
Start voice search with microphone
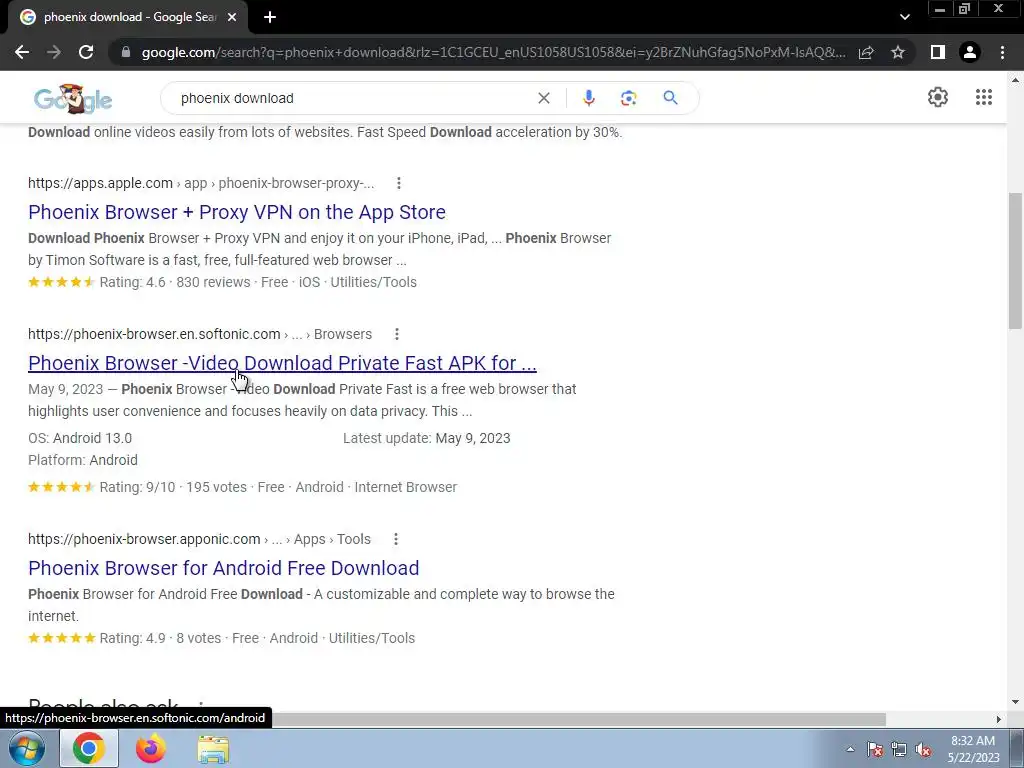pyautogui.click(x=588, y=98)
